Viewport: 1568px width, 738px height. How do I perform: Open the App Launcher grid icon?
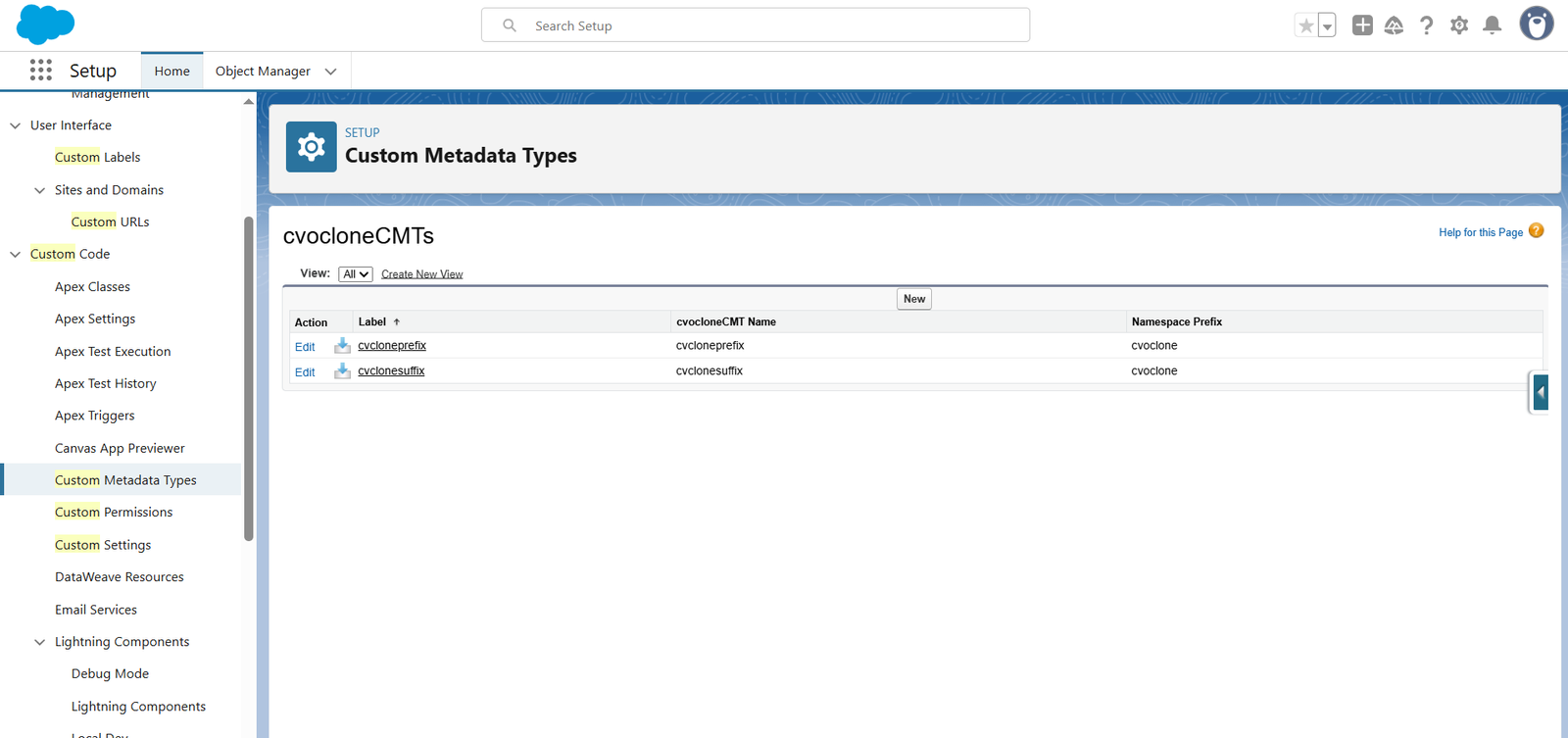coord(41,70)
